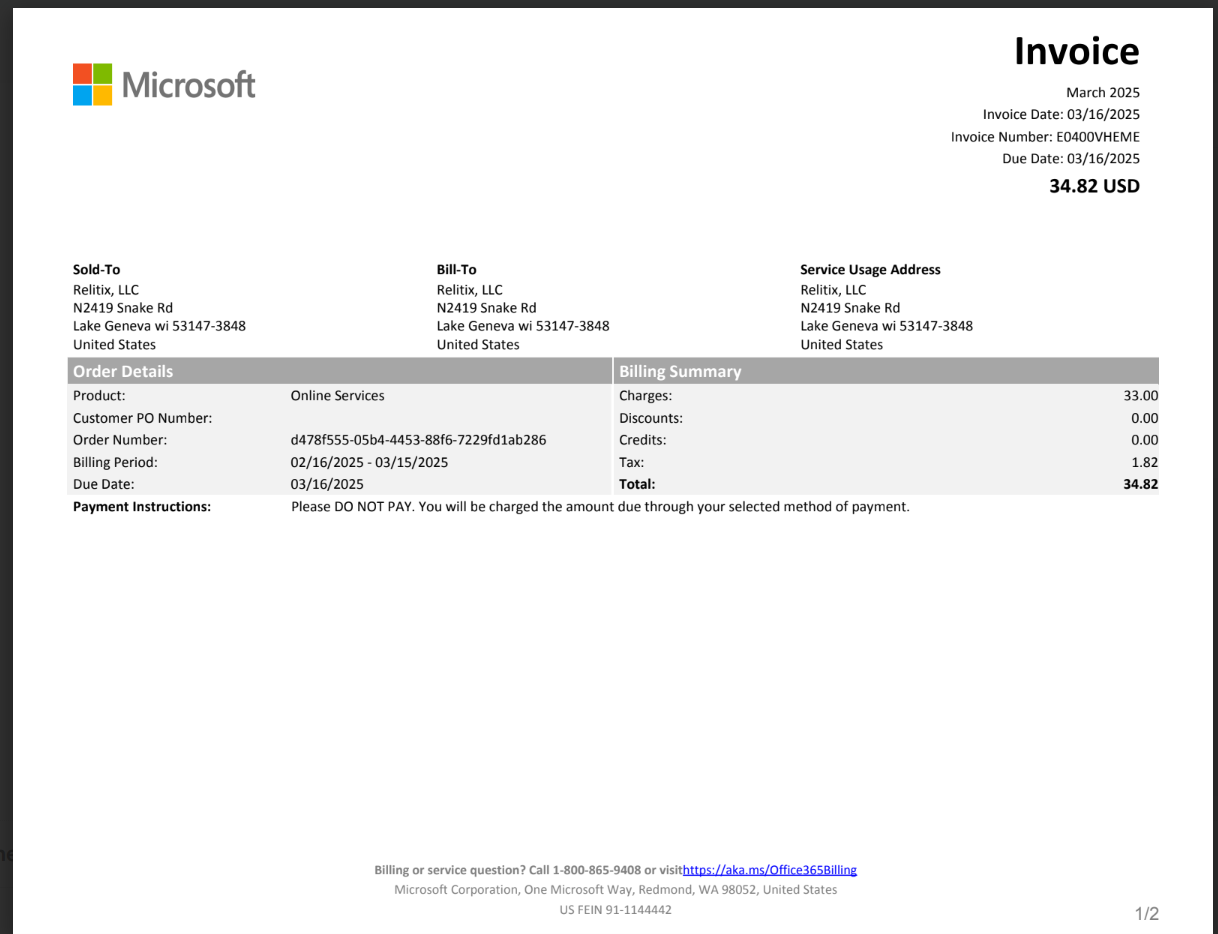
Task: Click the Billing Period label
Action: coord(116,462)
